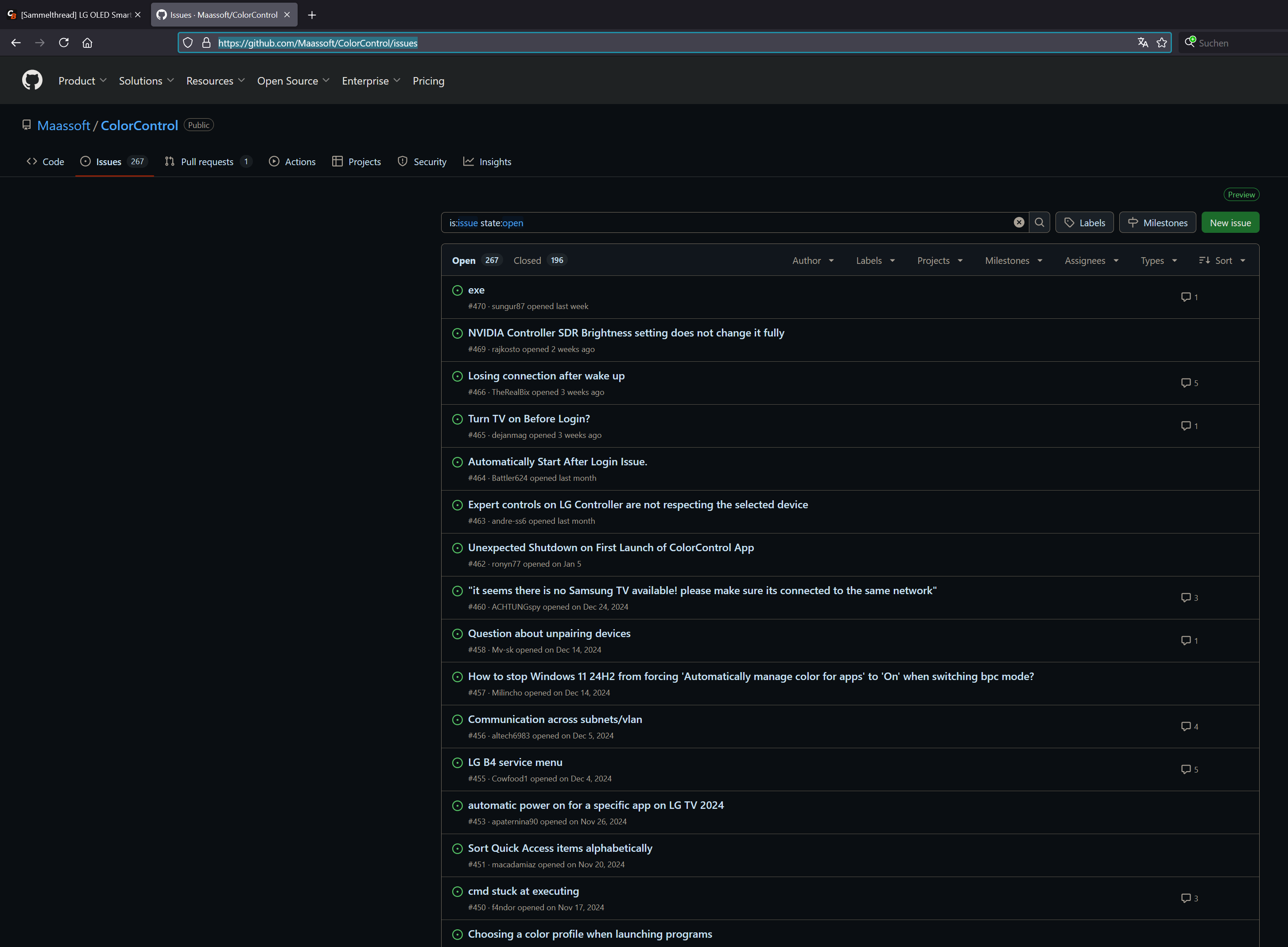This screenshot has height=947, width=1288.
Task: Select the Pull requests icon
Action: pyautogui.click(x=169, y=162)
